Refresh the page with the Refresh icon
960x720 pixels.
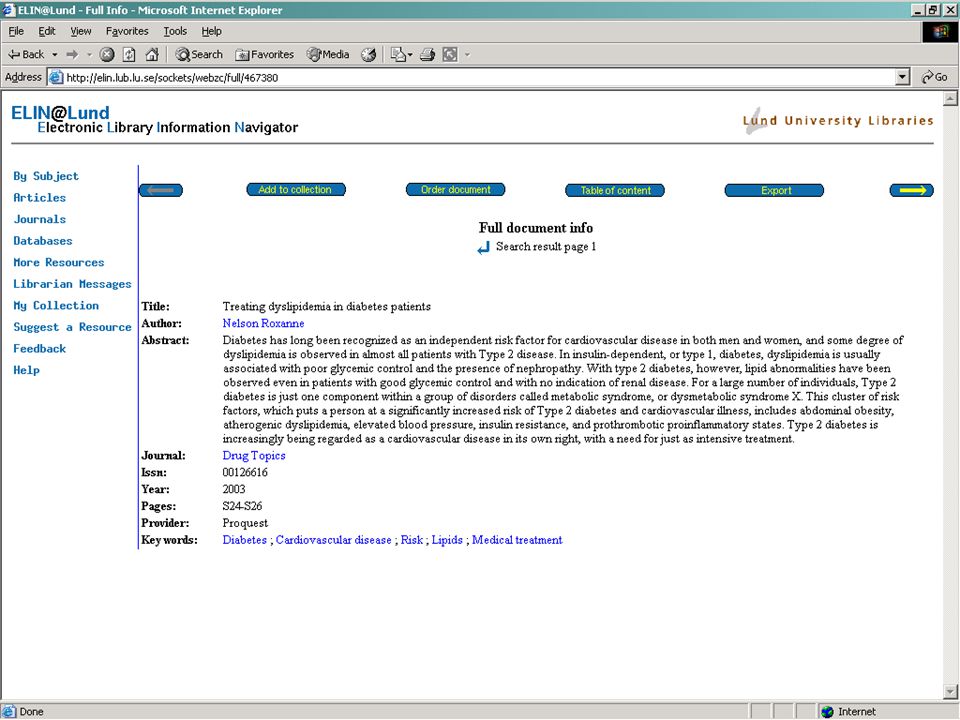coord(129,54)
